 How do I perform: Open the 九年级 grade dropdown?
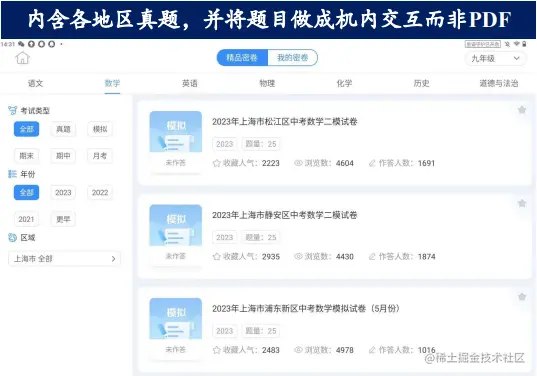point(495,59)
